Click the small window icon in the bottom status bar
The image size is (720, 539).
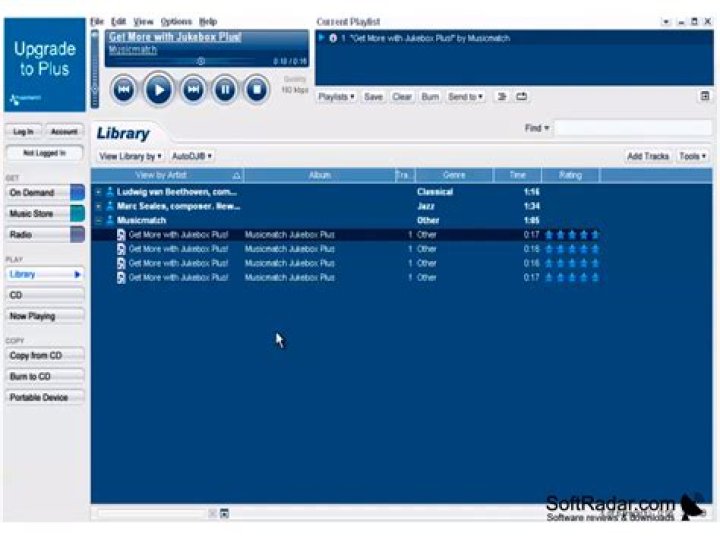(x=224, y=513)
